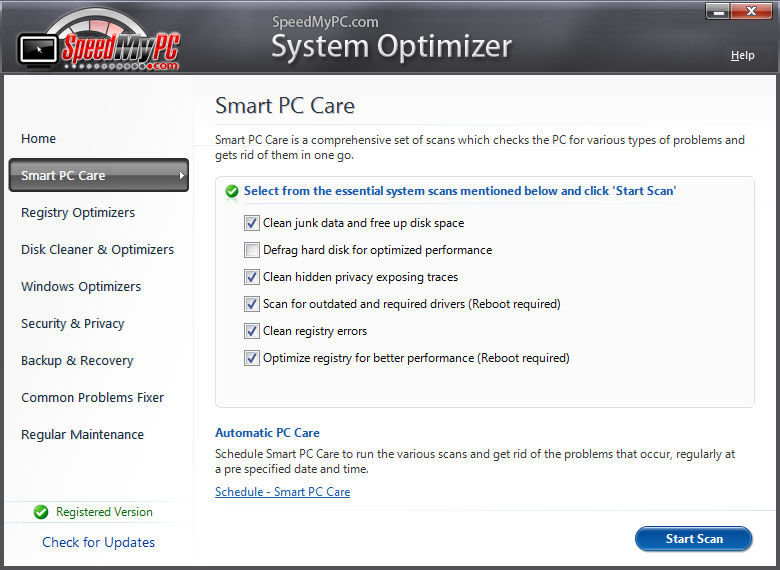Toggle Optimize registry for better performance
780x570 pixels.
click(x=252, y=358)
